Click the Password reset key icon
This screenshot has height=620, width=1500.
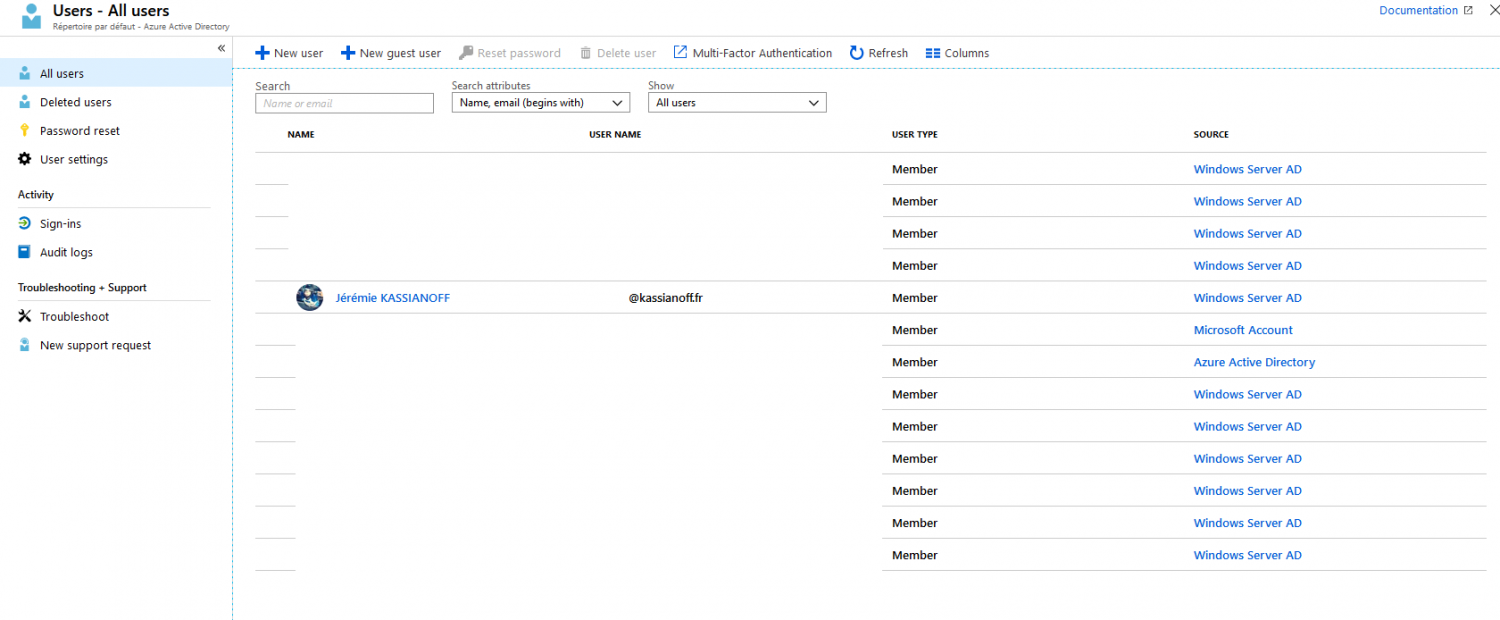[25, 131]
